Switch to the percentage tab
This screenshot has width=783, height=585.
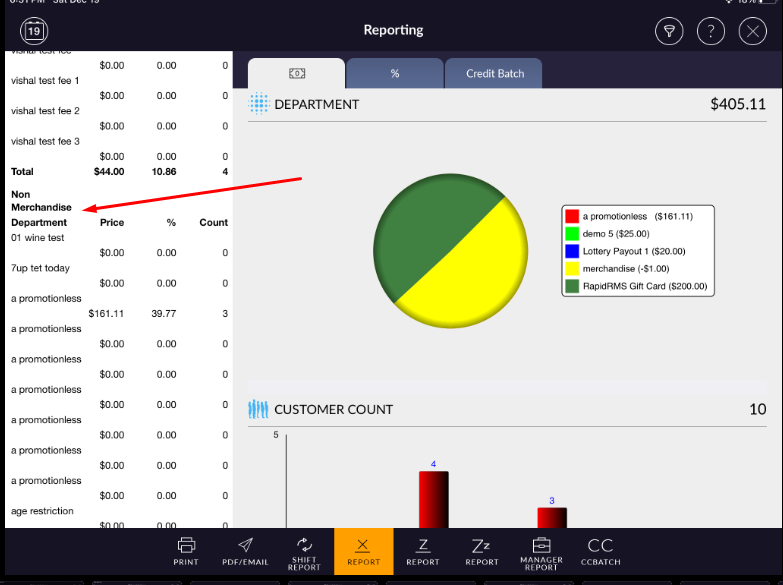395,74
